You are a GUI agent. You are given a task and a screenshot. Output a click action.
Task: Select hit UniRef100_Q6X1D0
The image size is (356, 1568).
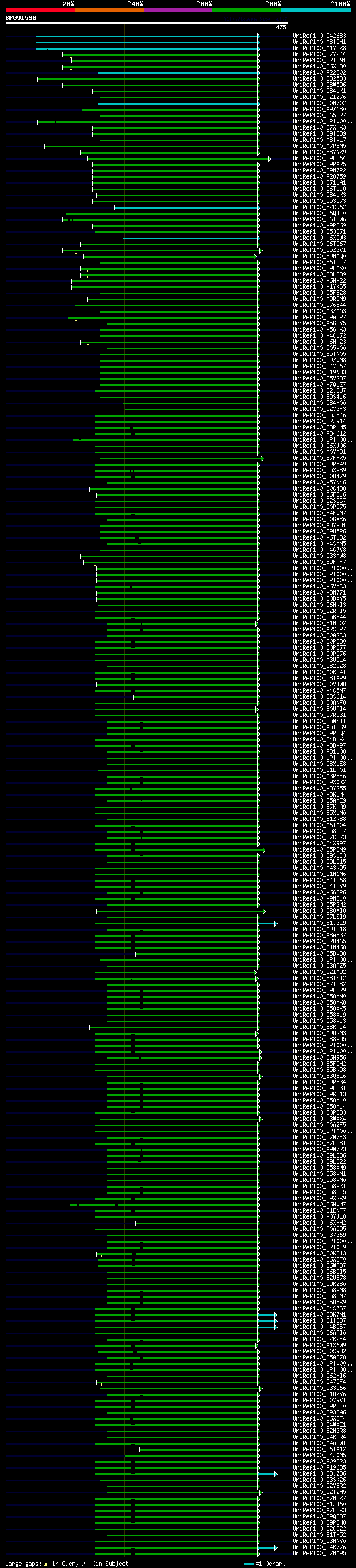319,66
